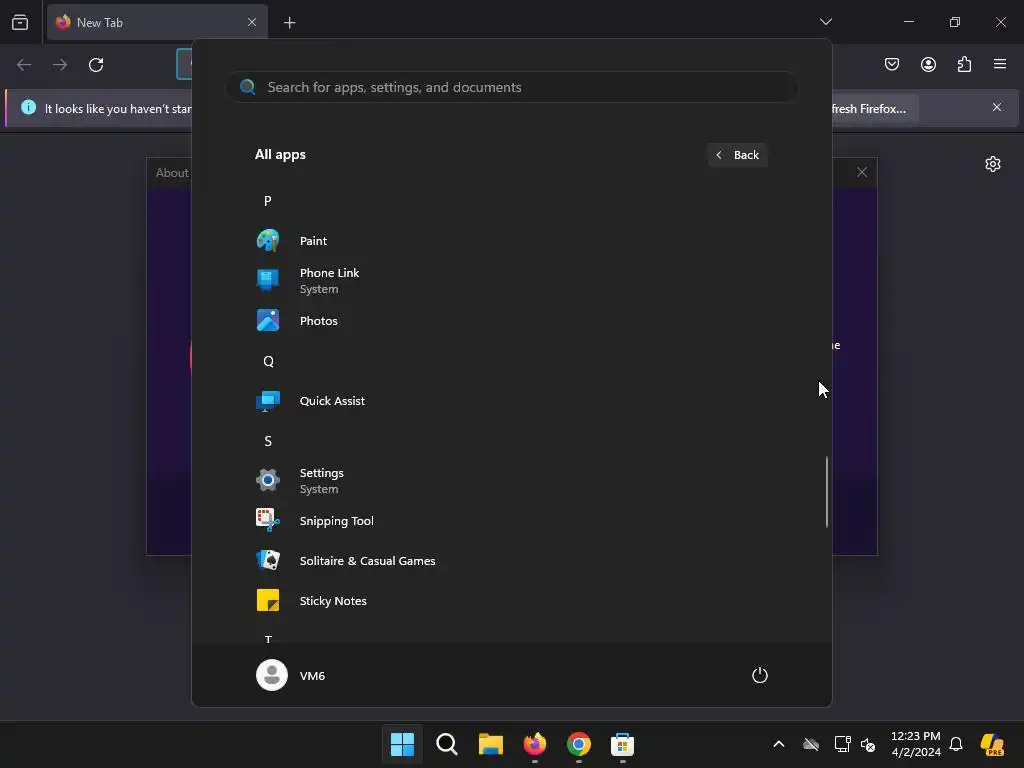The height and width of the screenshot is (768, 1024).
Task: Select the New Tab tab in Firefox
Action: (157, 22)
